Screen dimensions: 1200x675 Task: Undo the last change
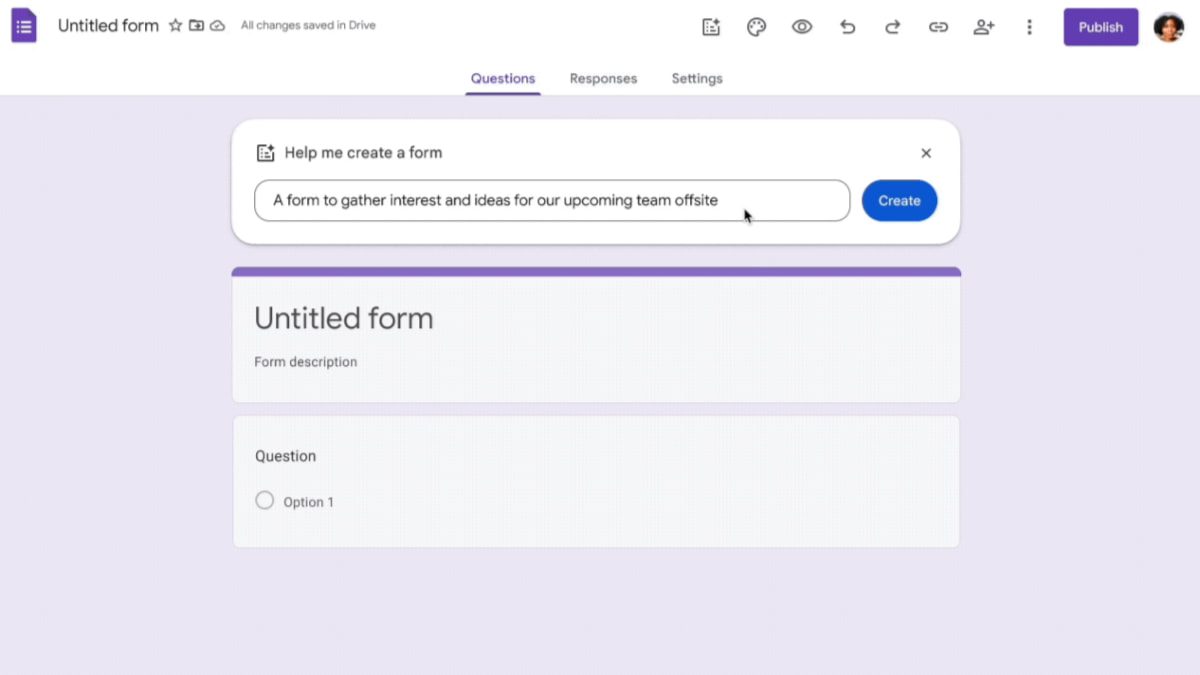pos(847,27)
